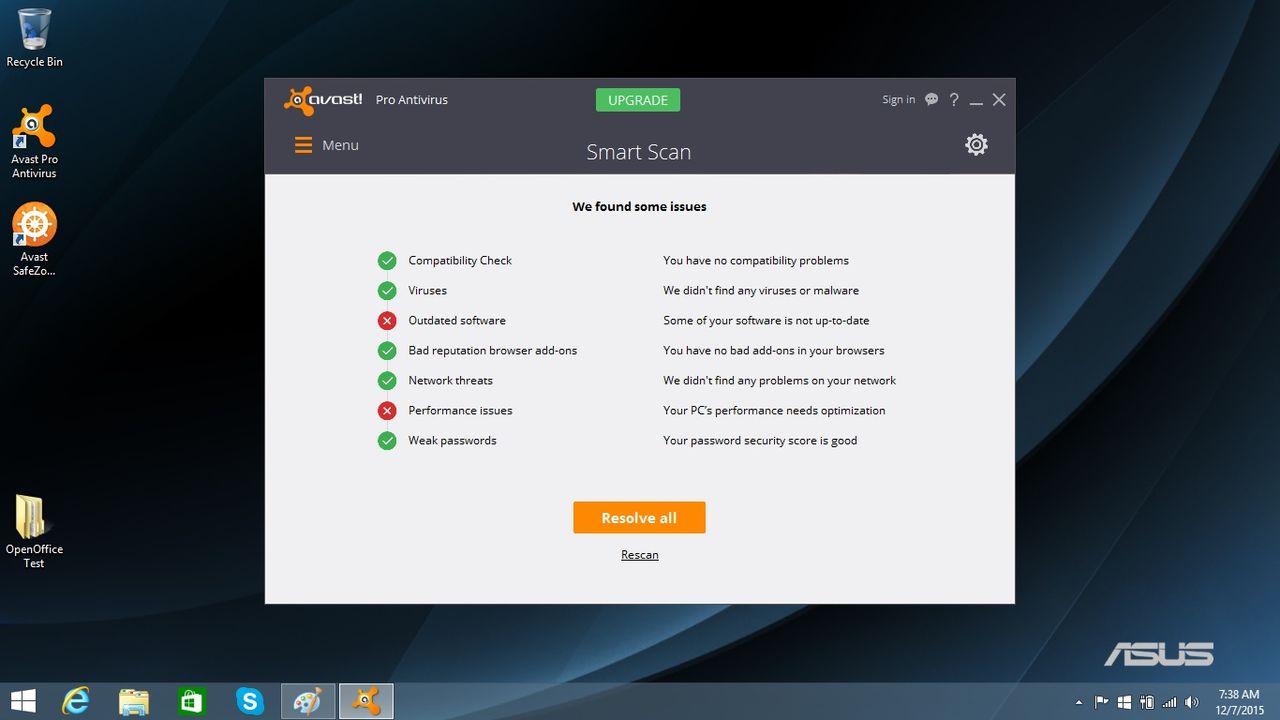Click the Resolve all button
The image size is (1280, 720).
(x=639, y=518)
